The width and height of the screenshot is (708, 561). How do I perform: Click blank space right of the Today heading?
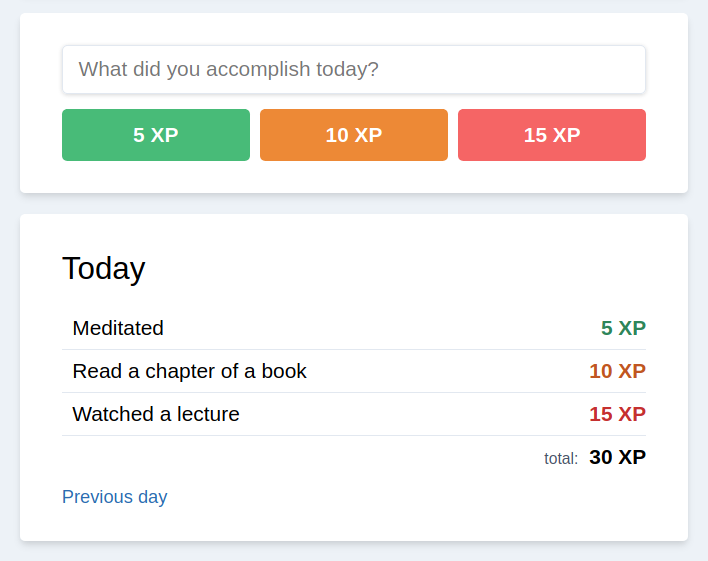400,268
